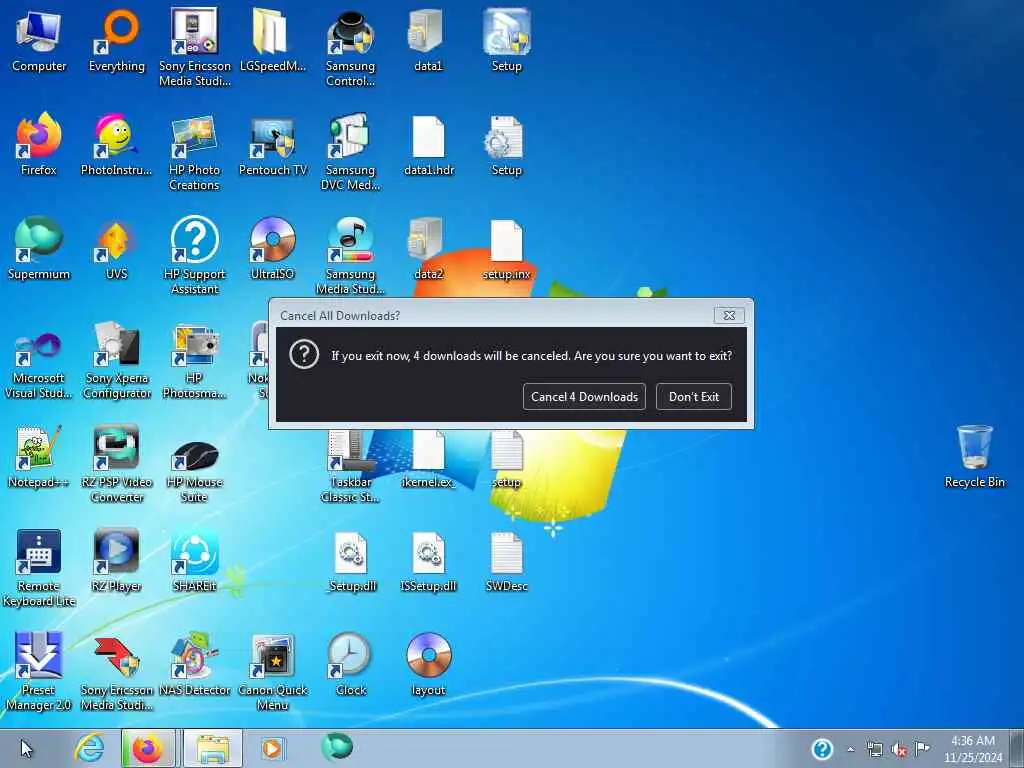
Task: Select the LGSpeedM folder icon
Action: tap(272, 40)
